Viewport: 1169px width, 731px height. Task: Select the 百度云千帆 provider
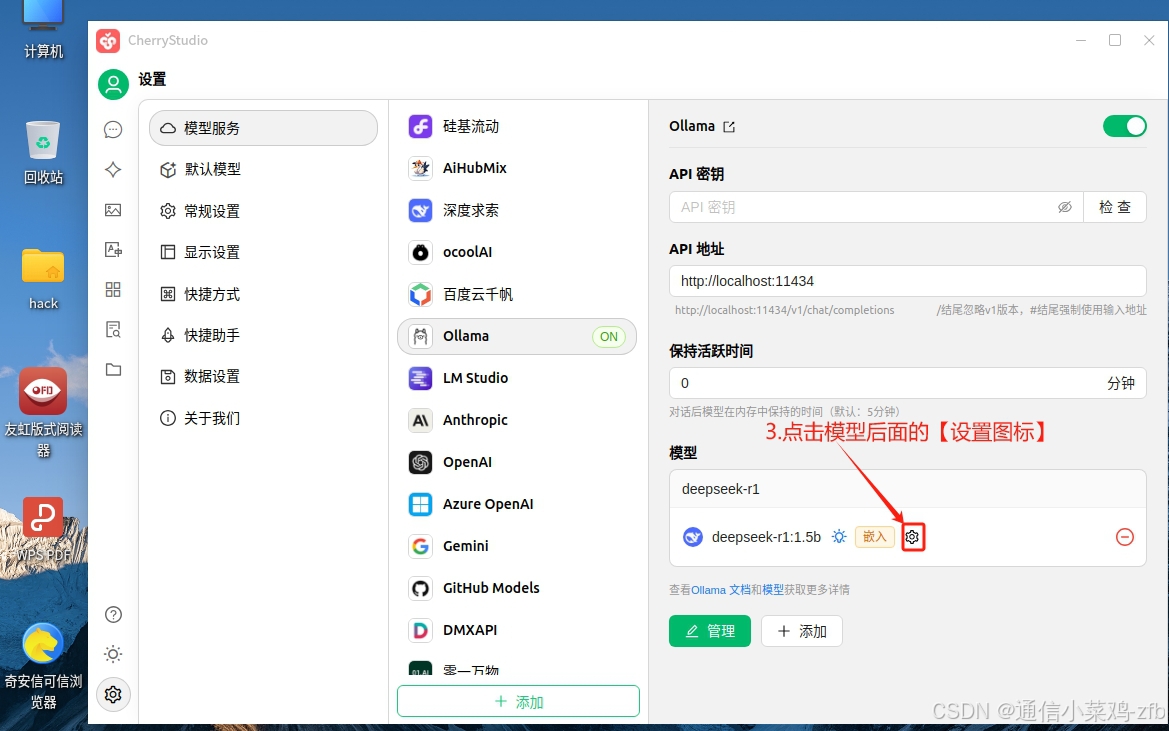tap(517, 294)
